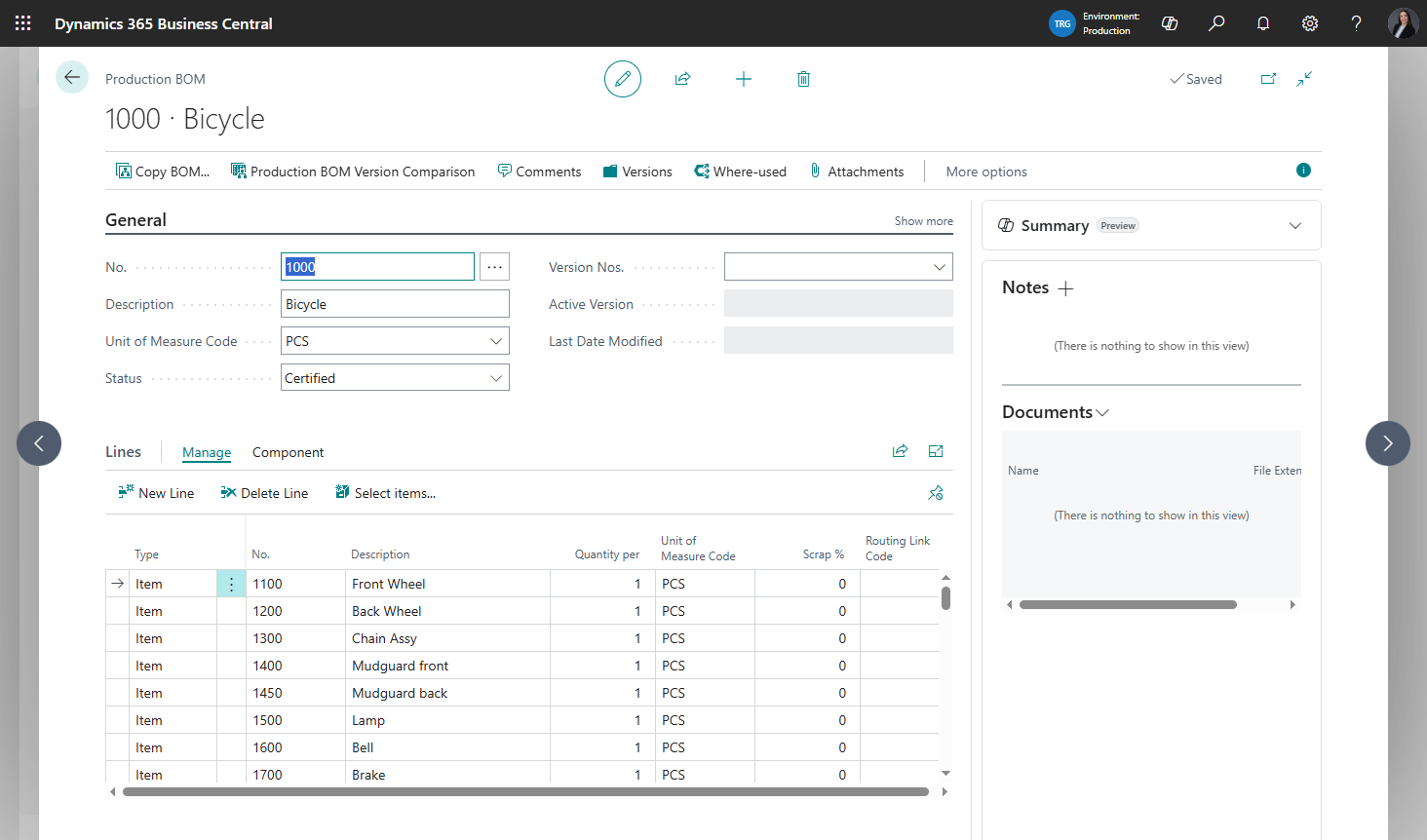Pin the Lines action bar
The height and width of the screenshot is (840, 1427).
(x=936, y=493)
